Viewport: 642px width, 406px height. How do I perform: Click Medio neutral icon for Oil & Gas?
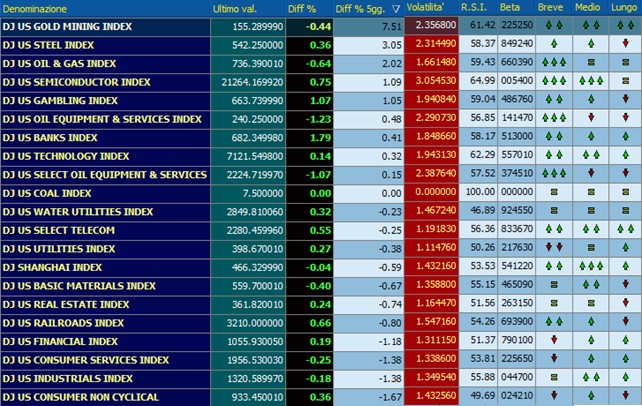[x=591, y=62]
